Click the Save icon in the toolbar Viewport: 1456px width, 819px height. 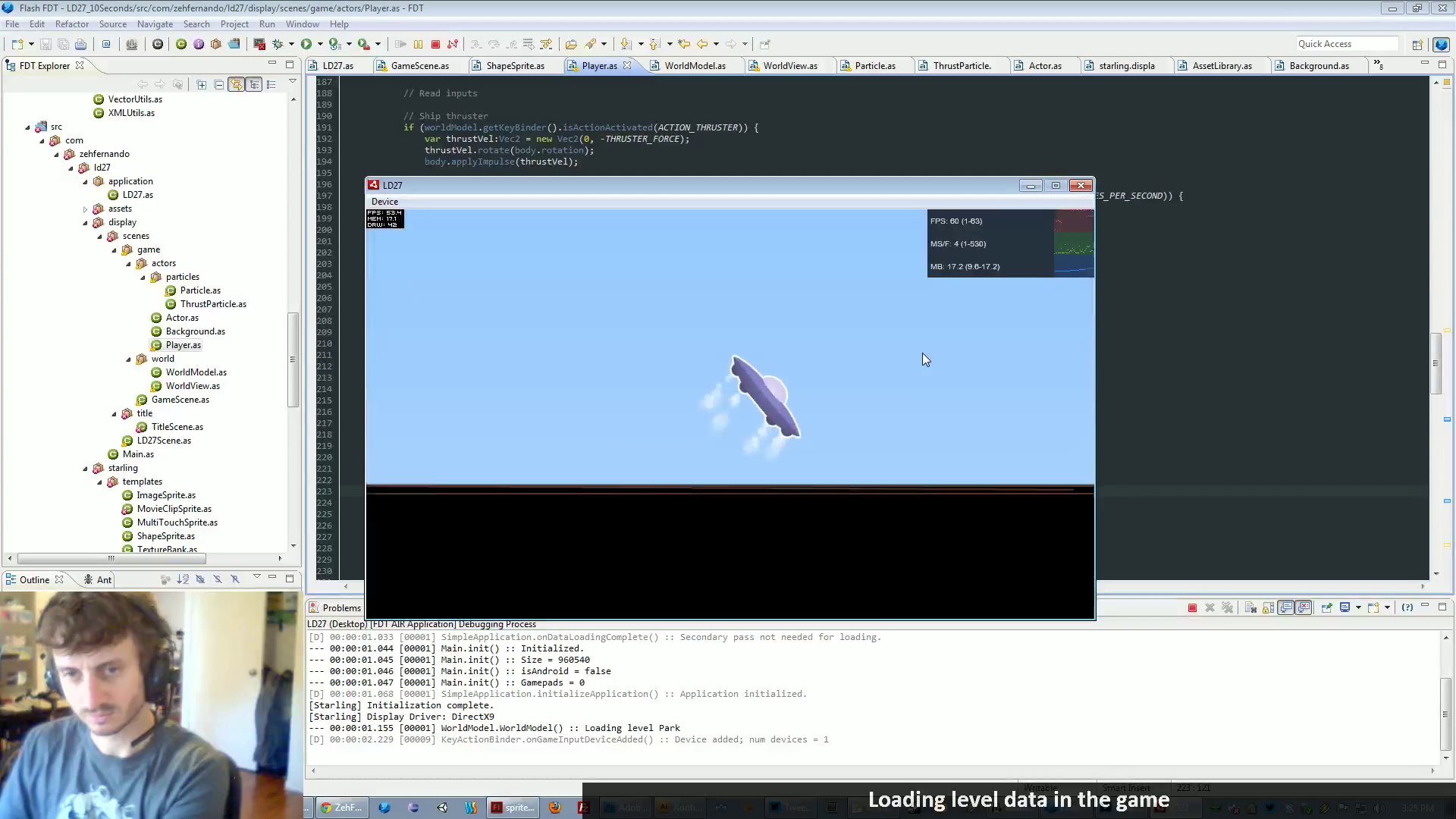click(x=45, y=44)
